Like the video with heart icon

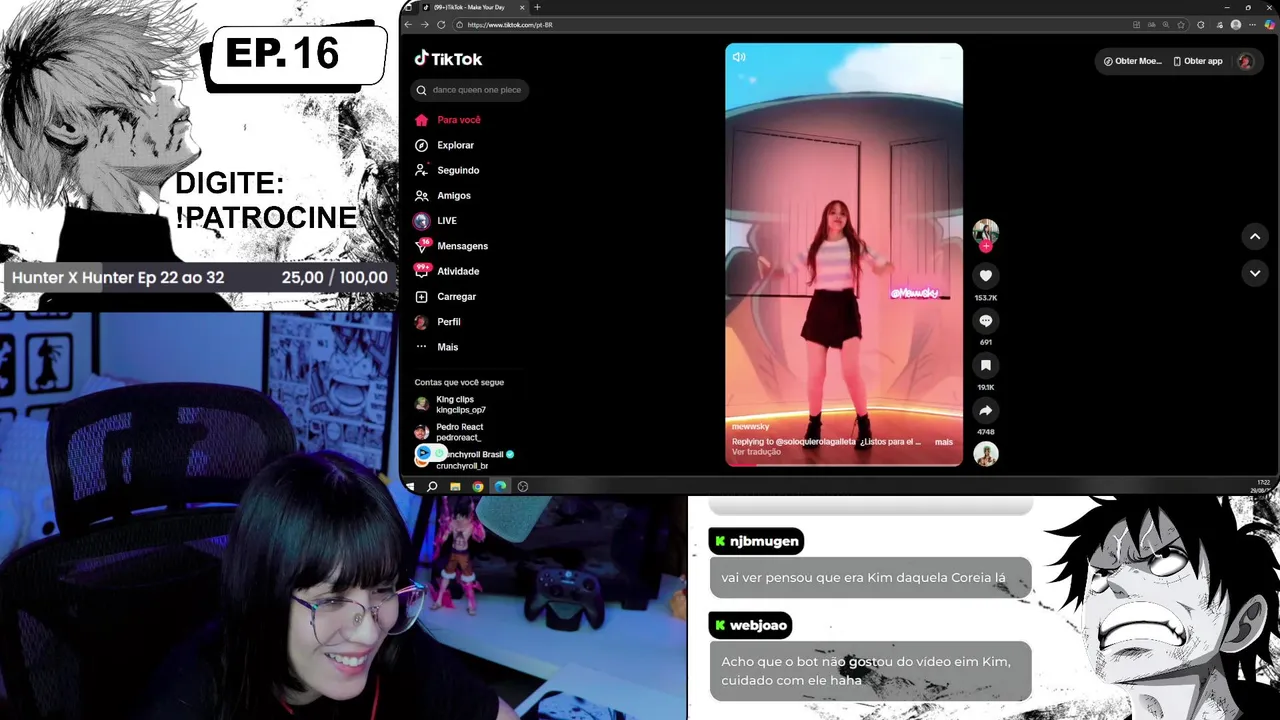(x=985, y=276)
